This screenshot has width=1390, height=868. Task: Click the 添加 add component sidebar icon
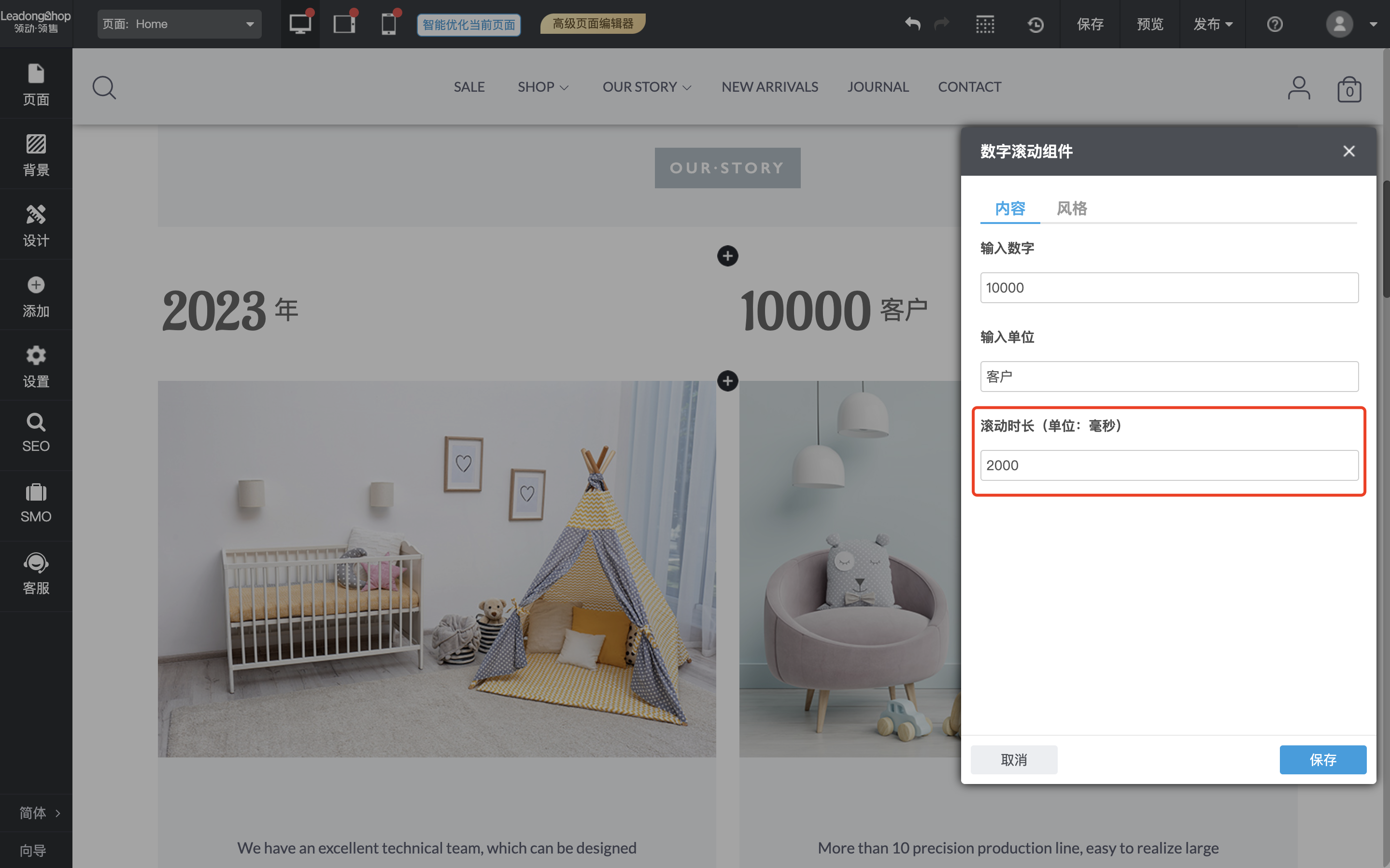click(x=36, y=295)
